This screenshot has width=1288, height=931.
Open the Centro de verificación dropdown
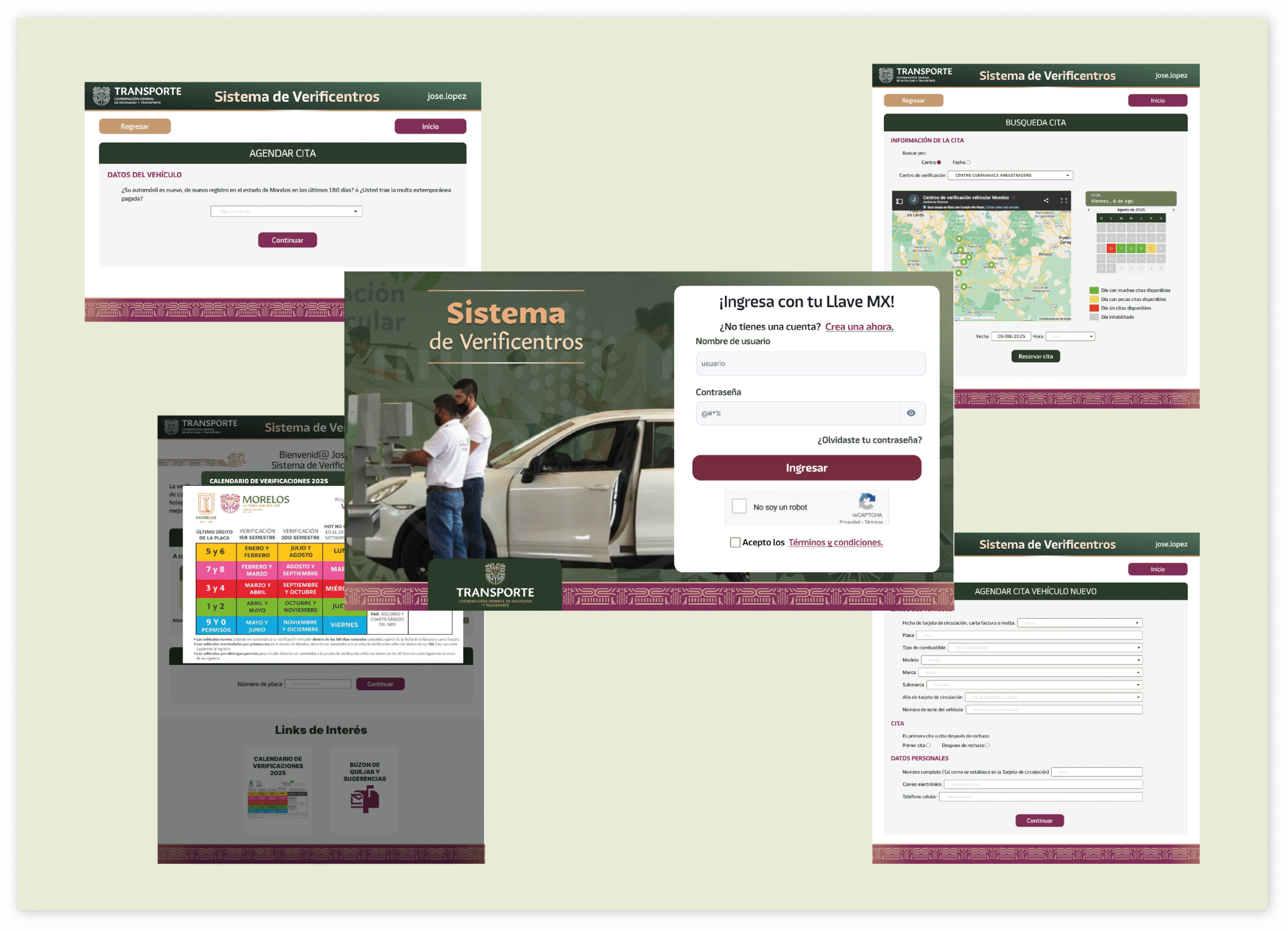tap(1010, 176)
